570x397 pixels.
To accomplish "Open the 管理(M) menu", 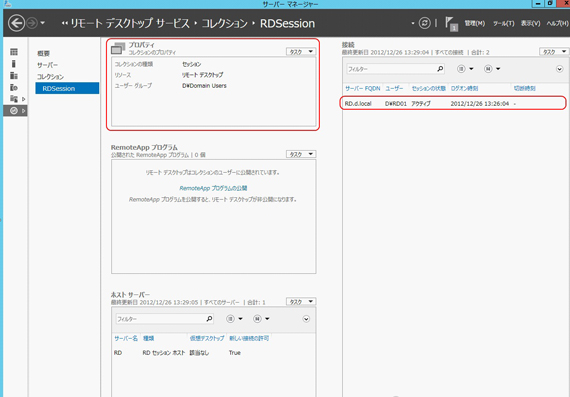I will point(474,23).
